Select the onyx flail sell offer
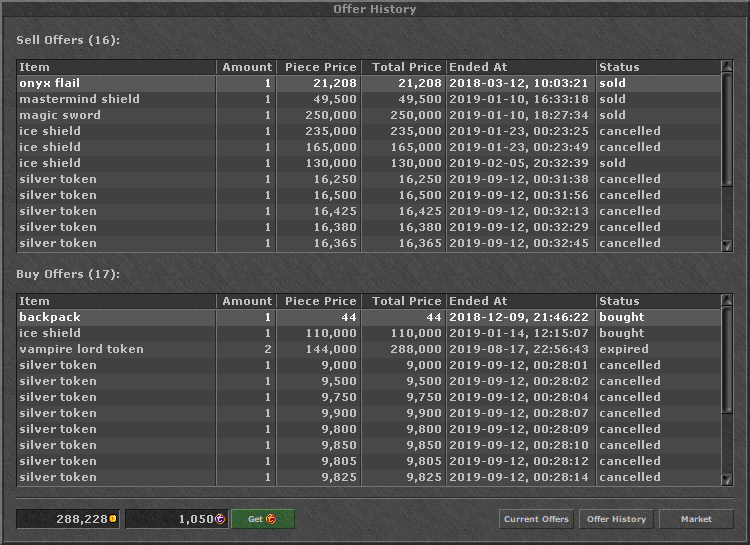The width and height of the screenshot is (750, 545). (369, 83)
